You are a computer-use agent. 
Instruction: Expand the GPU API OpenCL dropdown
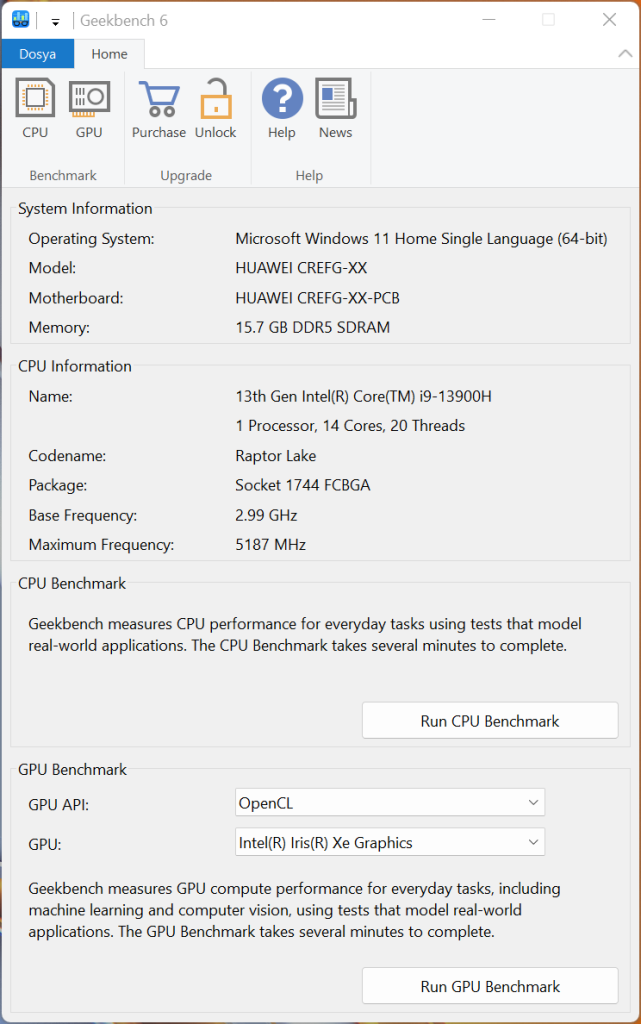click(390, 803)
